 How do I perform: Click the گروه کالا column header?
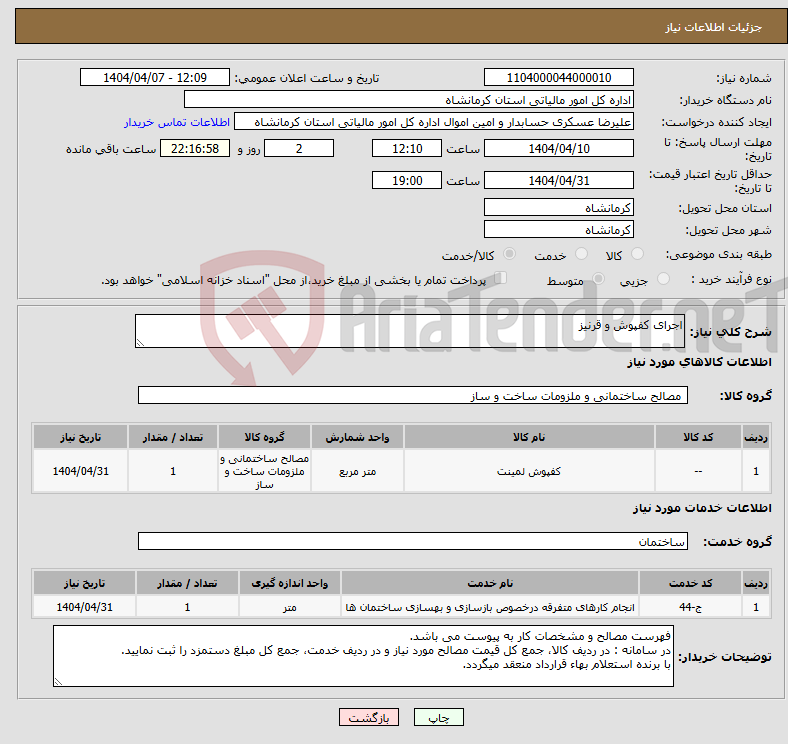tap(264, 437)
